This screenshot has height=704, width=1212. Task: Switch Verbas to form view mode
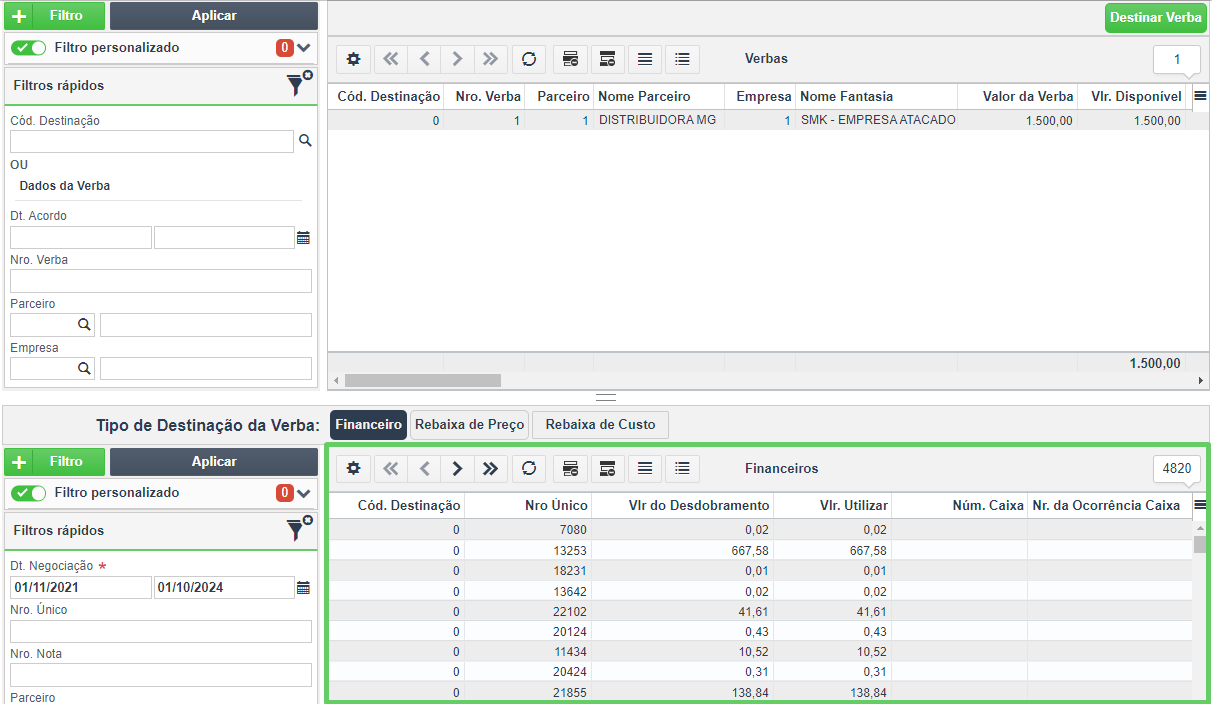point(682,59)
